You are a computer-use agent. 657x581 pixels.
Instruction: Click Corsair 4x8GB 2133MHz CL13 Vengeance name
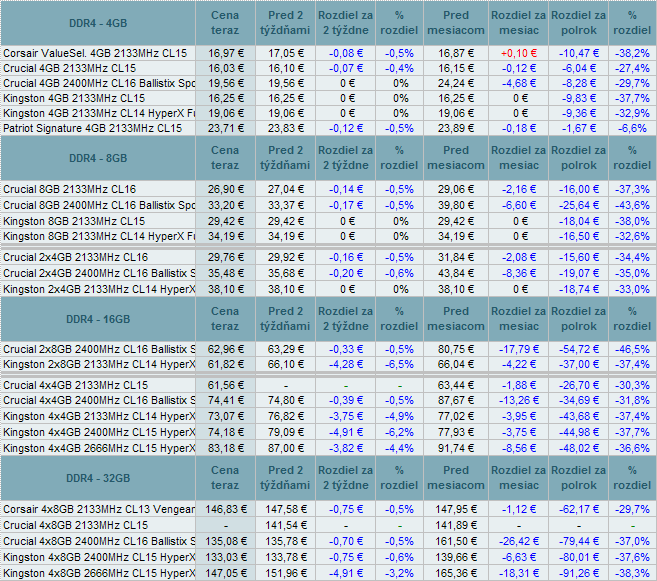(x=99, y=509)
